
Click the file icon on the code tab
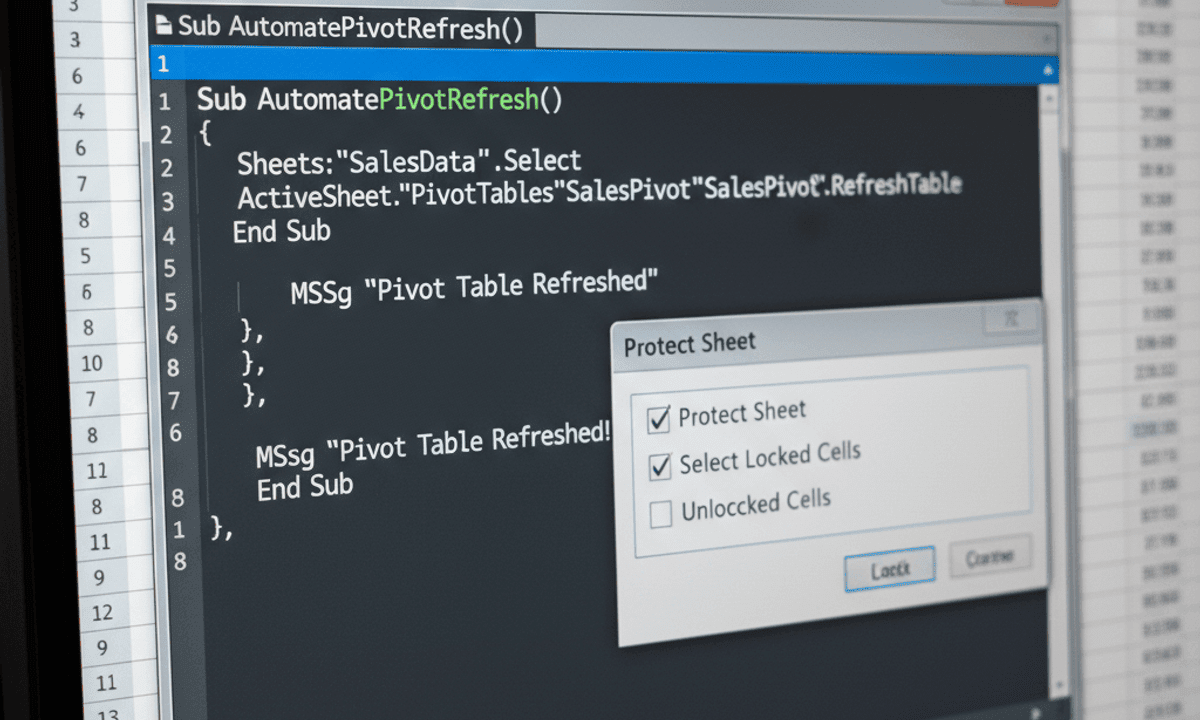click(163, 27)
